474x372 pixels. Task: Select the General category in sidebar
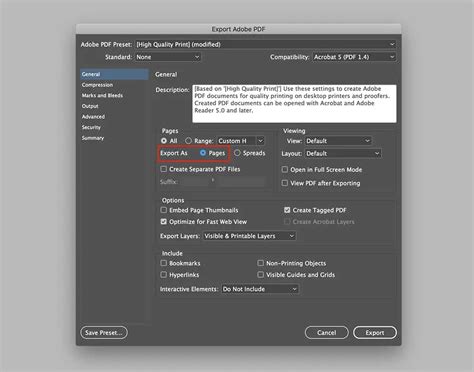point(114,74)
